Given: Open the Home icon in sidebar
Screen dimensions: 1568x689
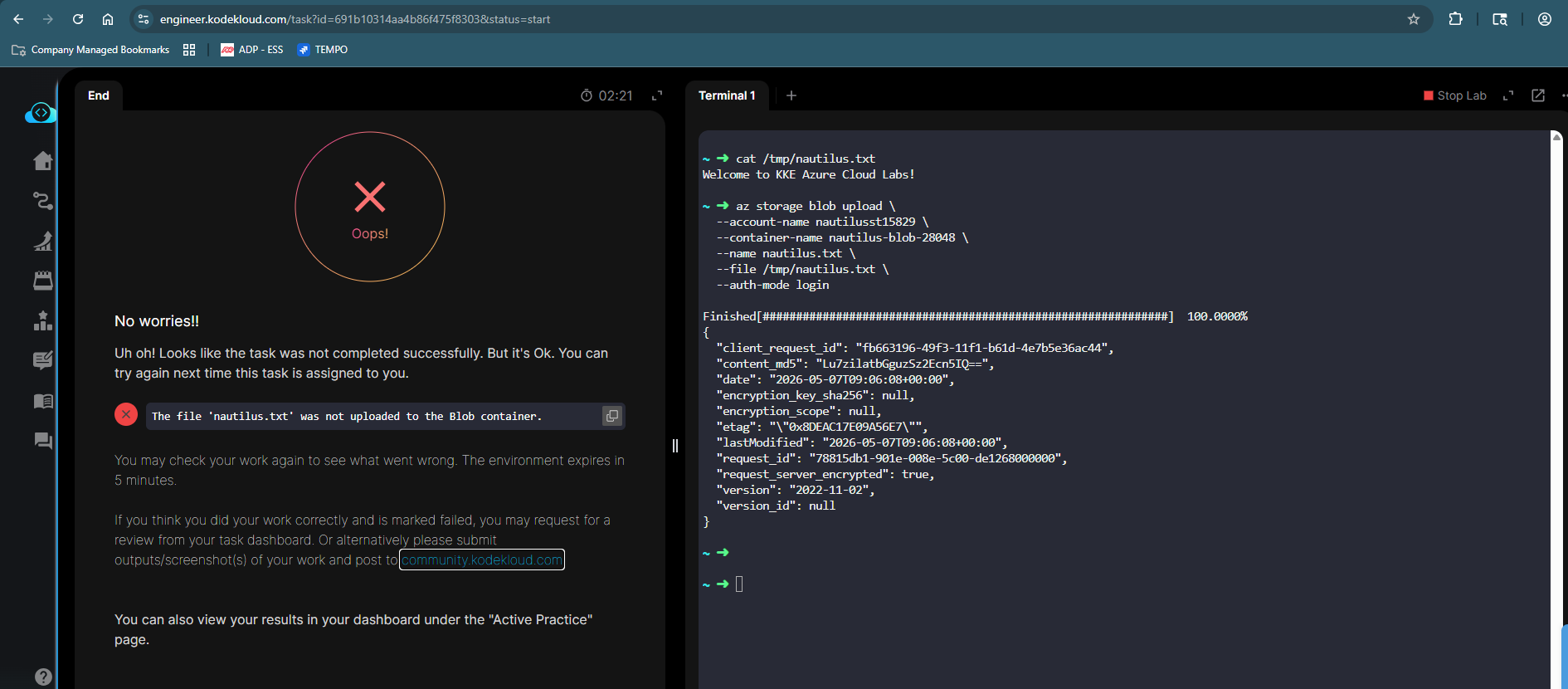Looking at the screenshot, I should 42,161.
